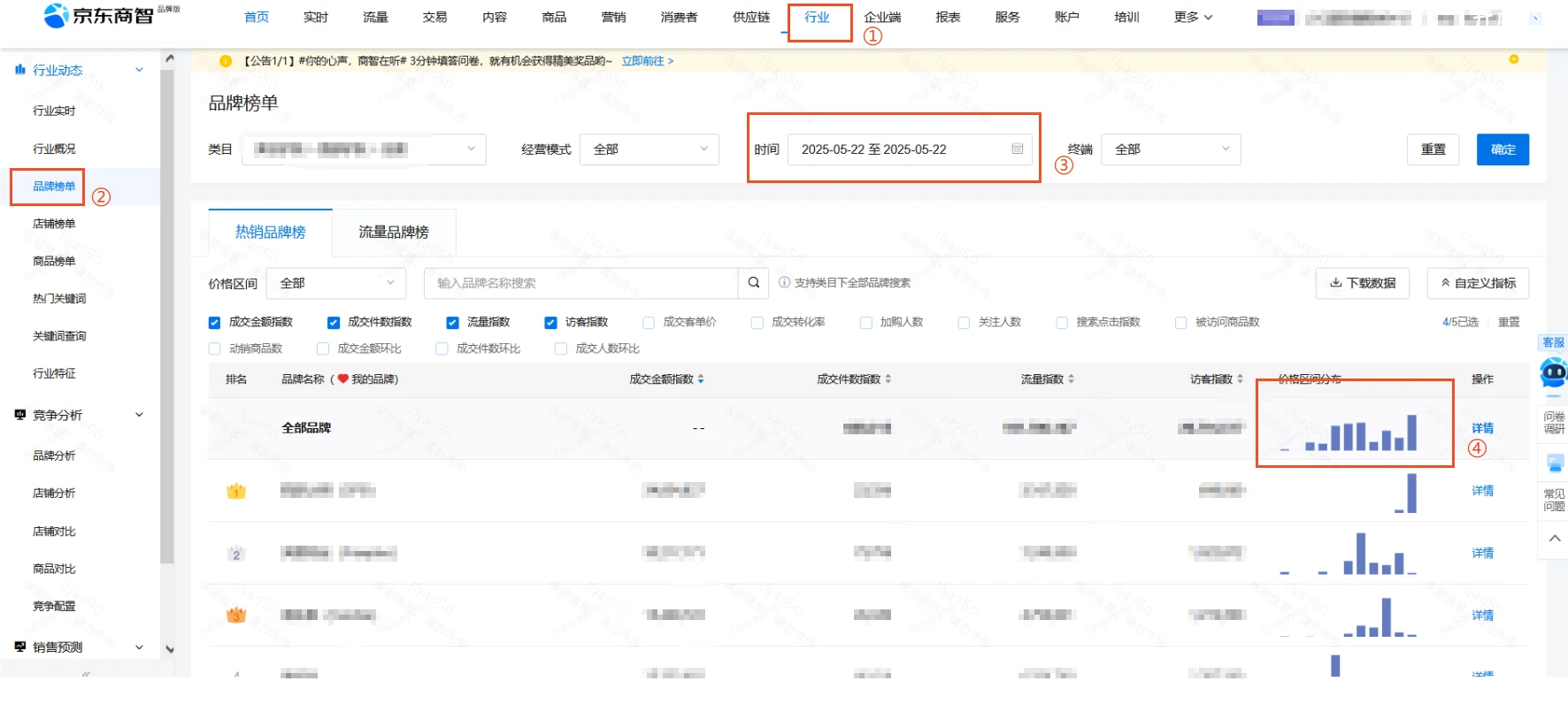This screenshot has width=1568, height=704.
Task: Sort by 访客指数 sort arrows
Action: (x=1240, y=379)
